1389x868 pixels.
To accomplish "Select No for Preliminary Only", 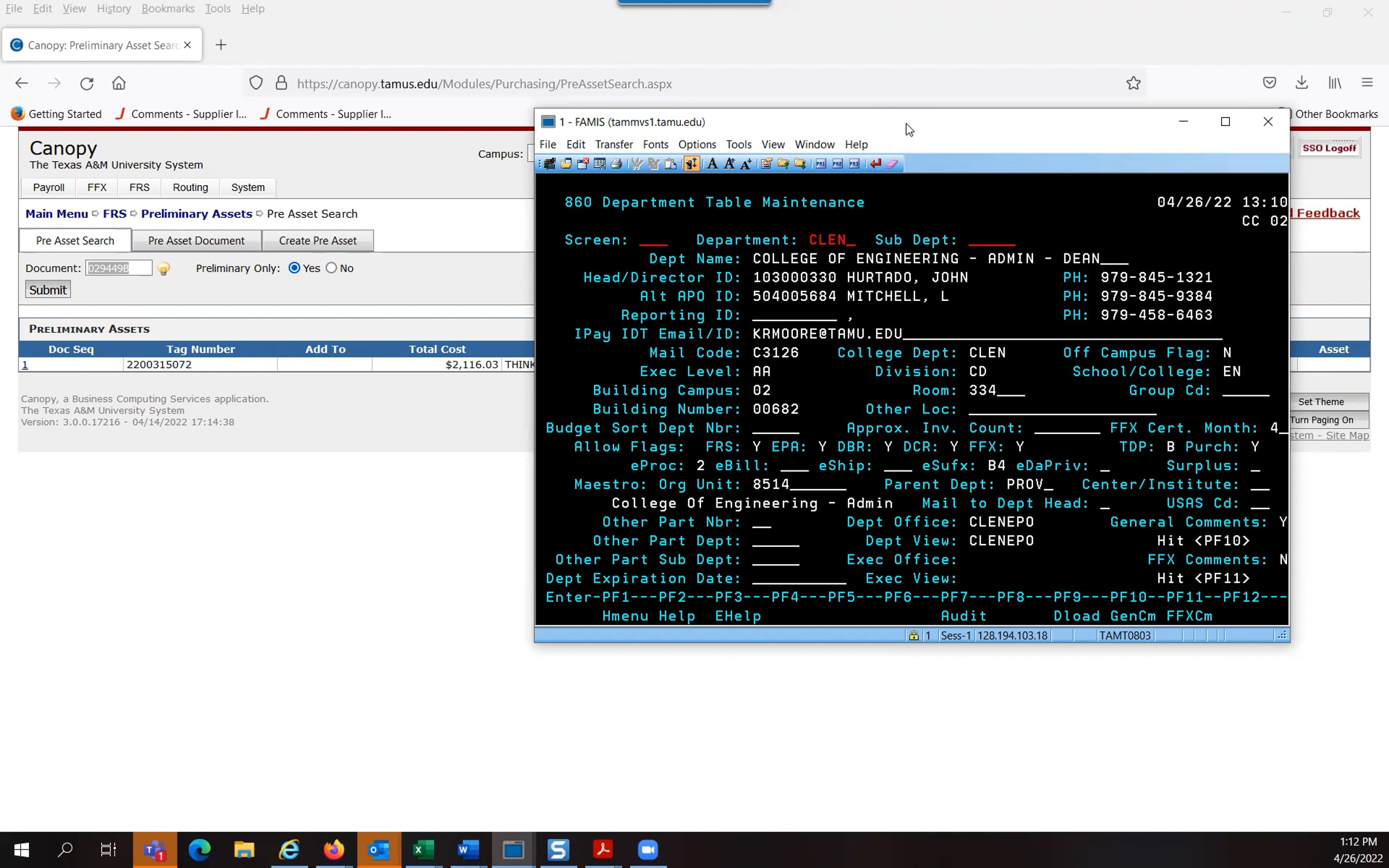I will (x=331, y=268).
